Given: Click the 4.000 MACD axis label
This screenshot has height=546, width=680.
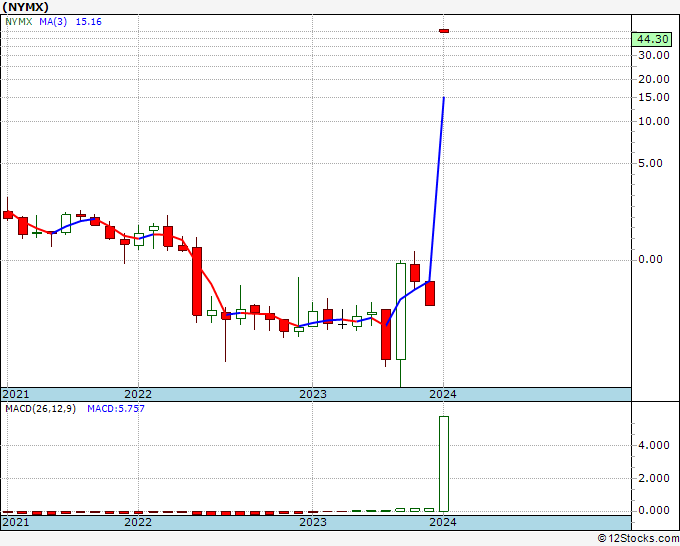Looking at the screenshot, I should [x=654, y=446].
